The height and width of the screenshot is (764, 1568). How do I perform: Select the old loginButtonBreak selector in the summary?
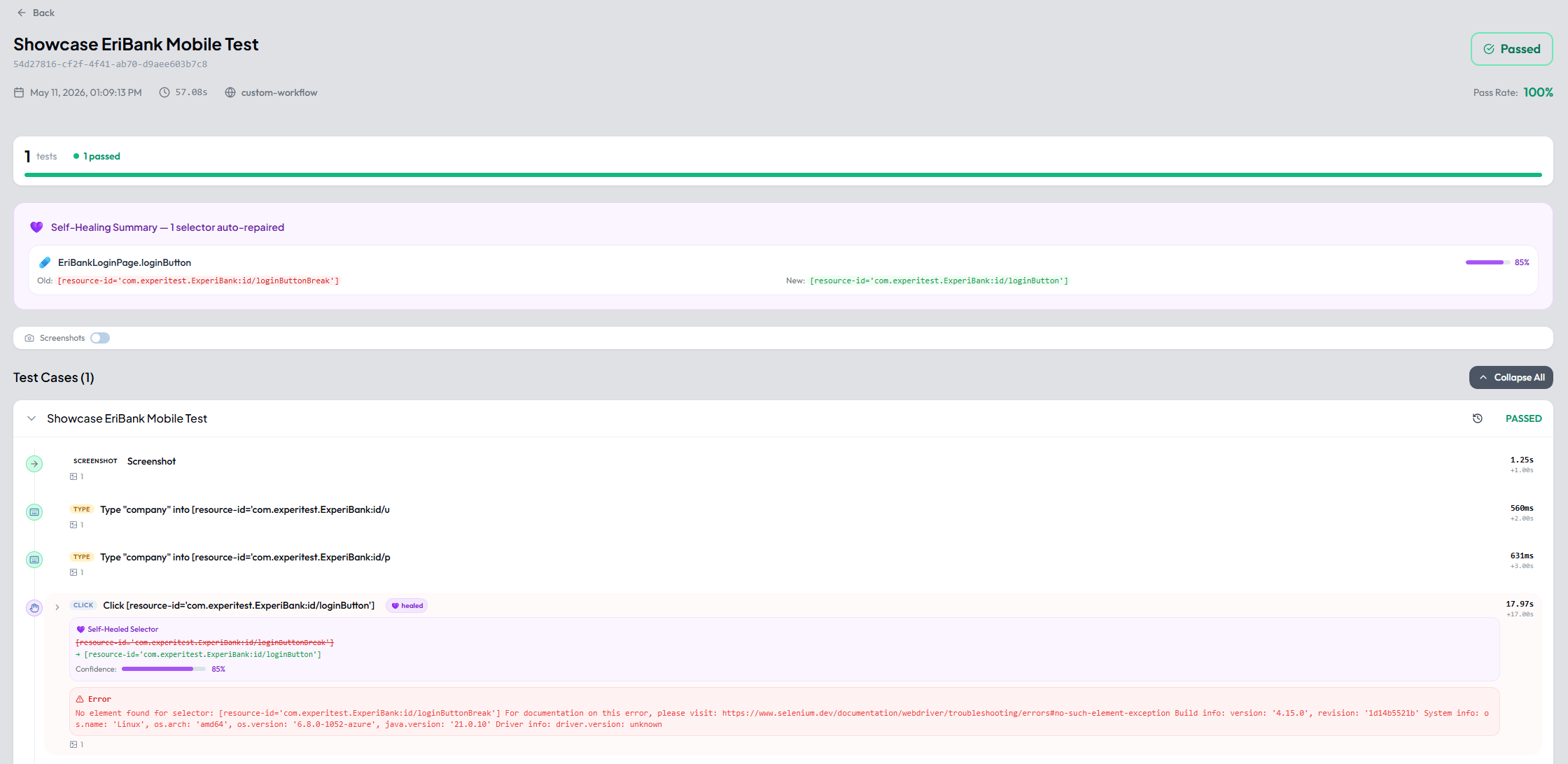198,281
